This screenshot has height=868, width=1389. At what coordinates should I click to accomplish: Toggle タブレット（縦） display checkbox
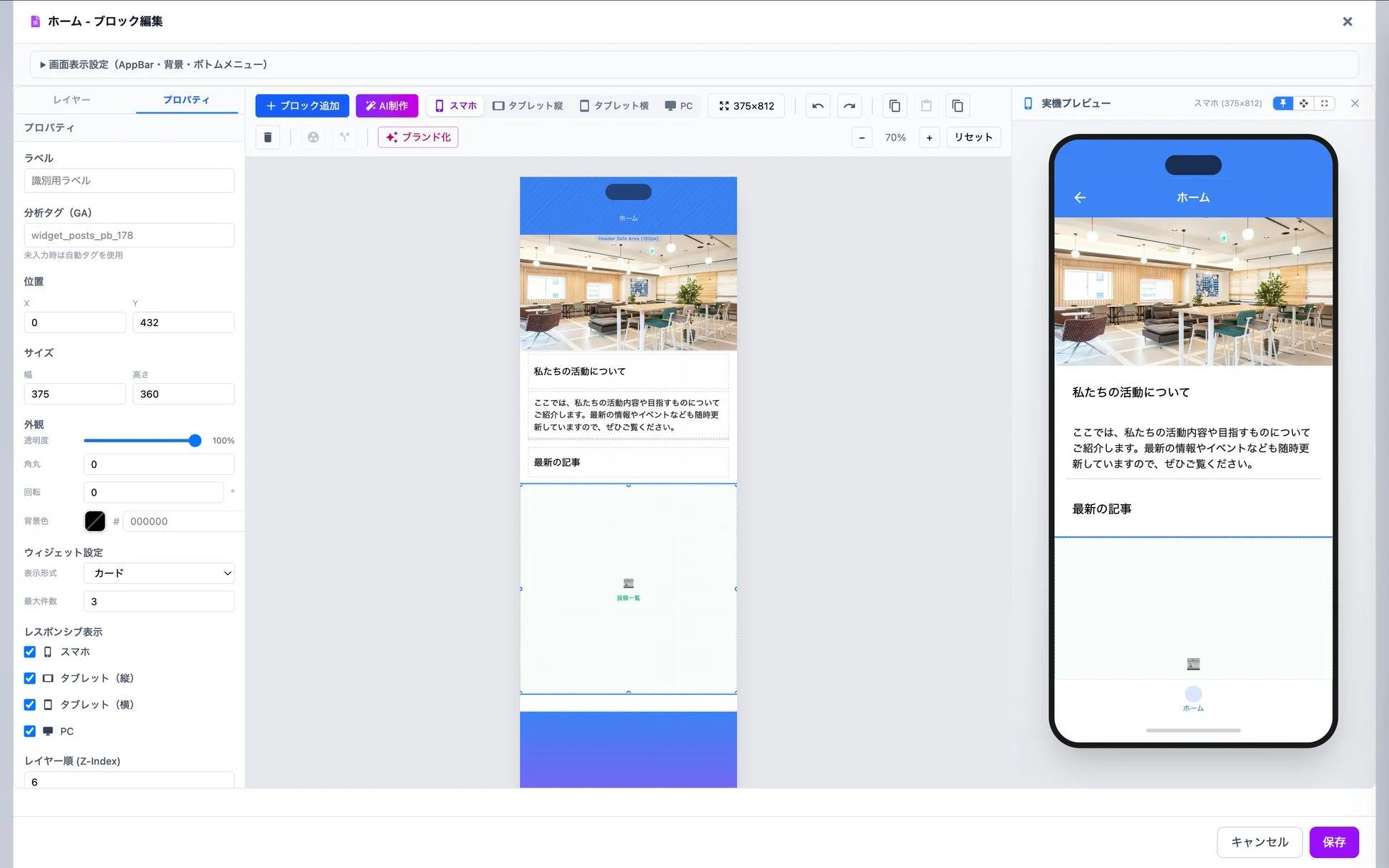click(30, 678)
